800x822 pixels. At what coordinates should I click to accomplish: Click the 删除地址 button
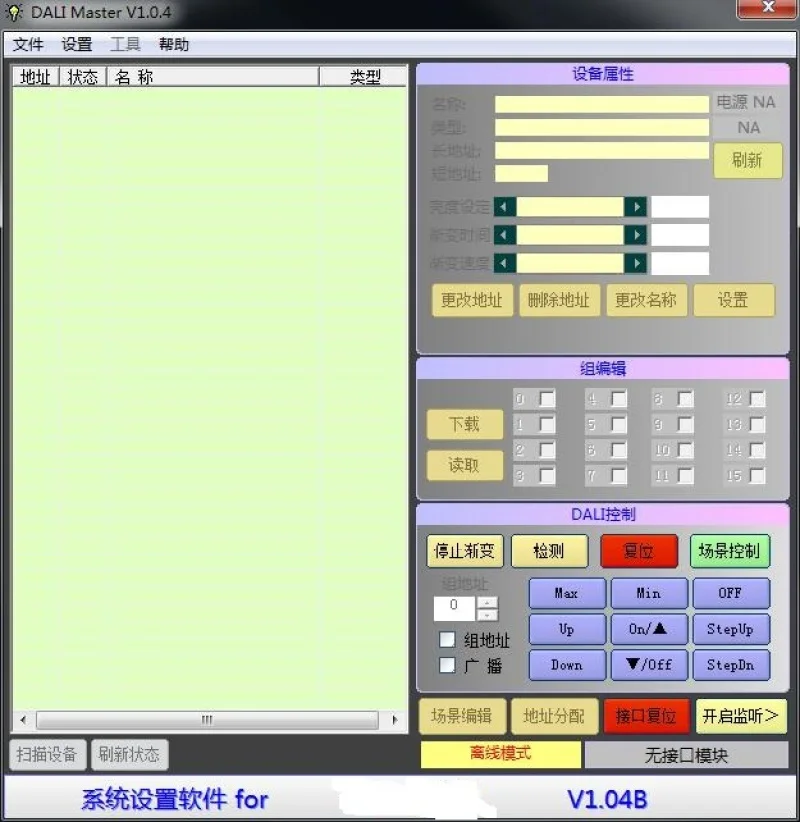[559, 300]
